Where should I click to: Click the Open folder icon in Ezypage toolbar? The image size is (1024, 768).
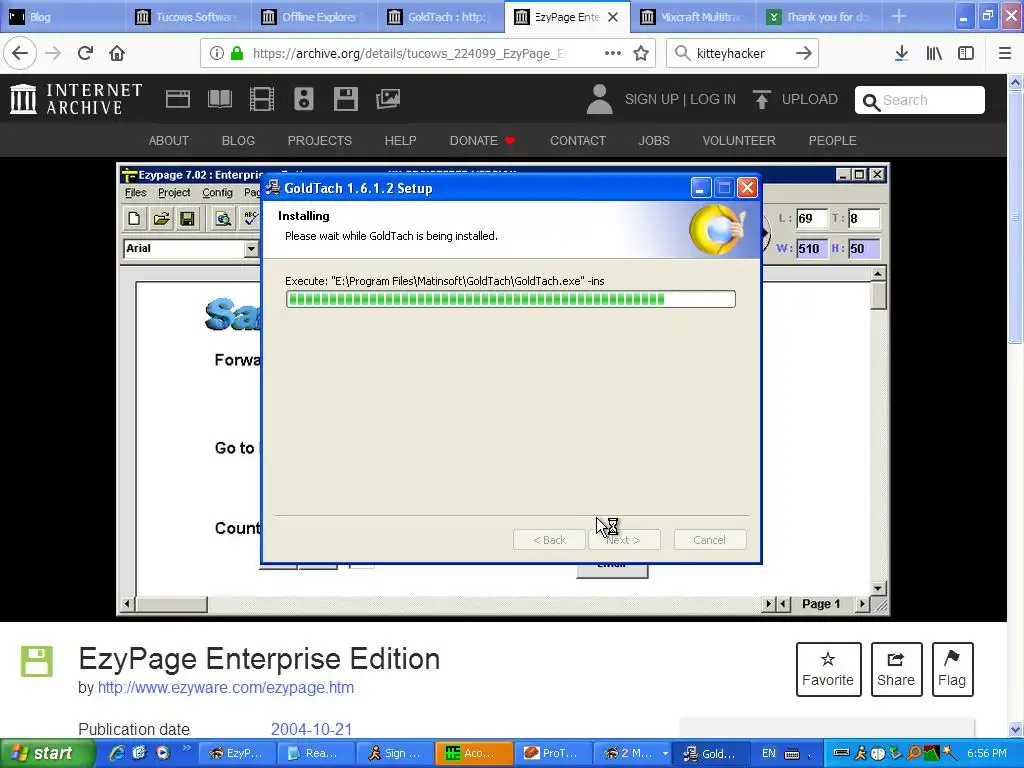pyautogui.click(x=161, y=219)
